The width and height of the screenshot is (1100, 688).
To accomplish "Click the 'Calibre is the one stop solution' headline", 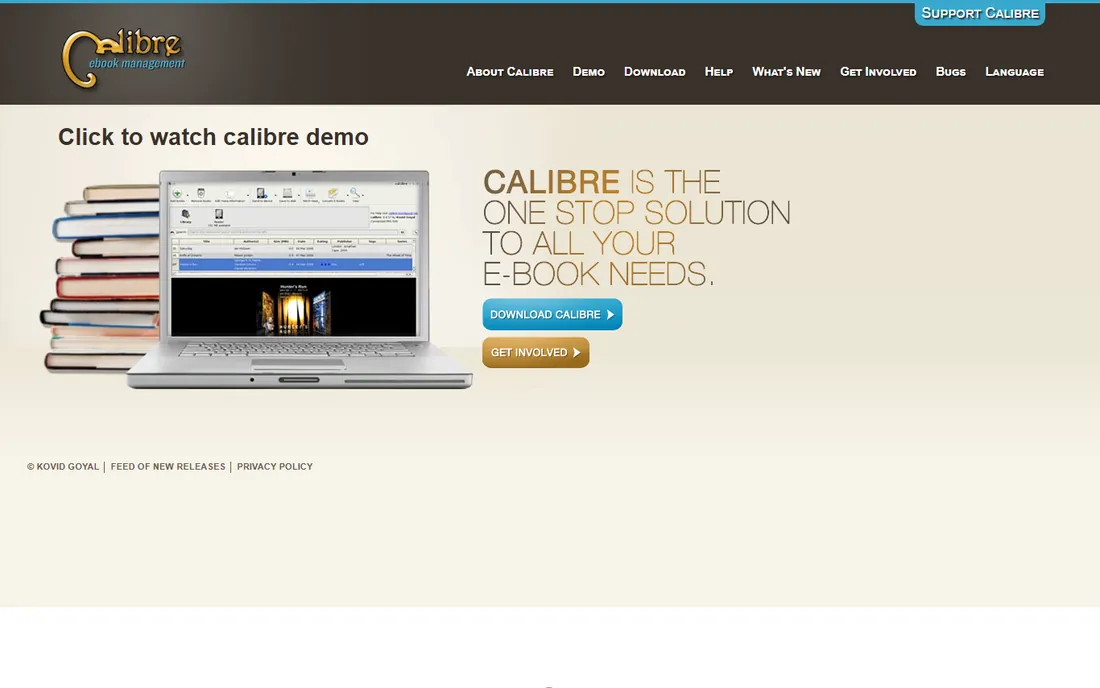I will pyautogui.click(x=636, y=228).
